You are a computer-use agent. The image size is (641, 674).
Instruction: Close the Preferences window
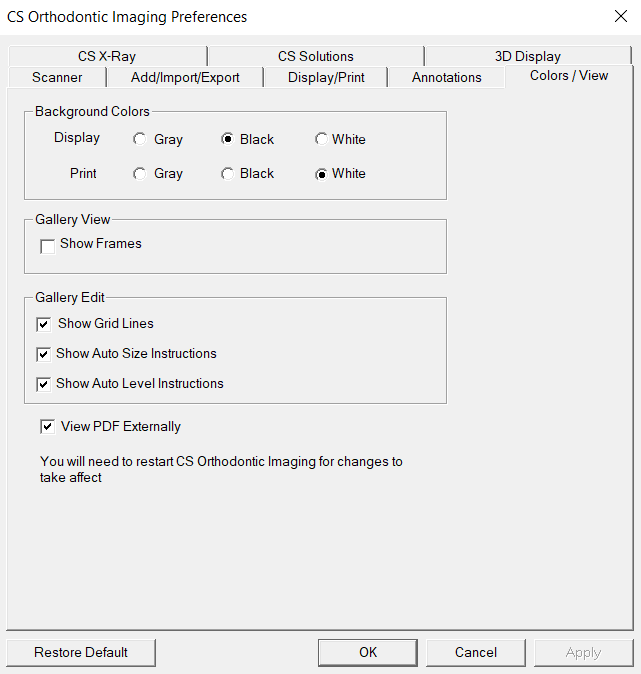[x=621, y=17]
